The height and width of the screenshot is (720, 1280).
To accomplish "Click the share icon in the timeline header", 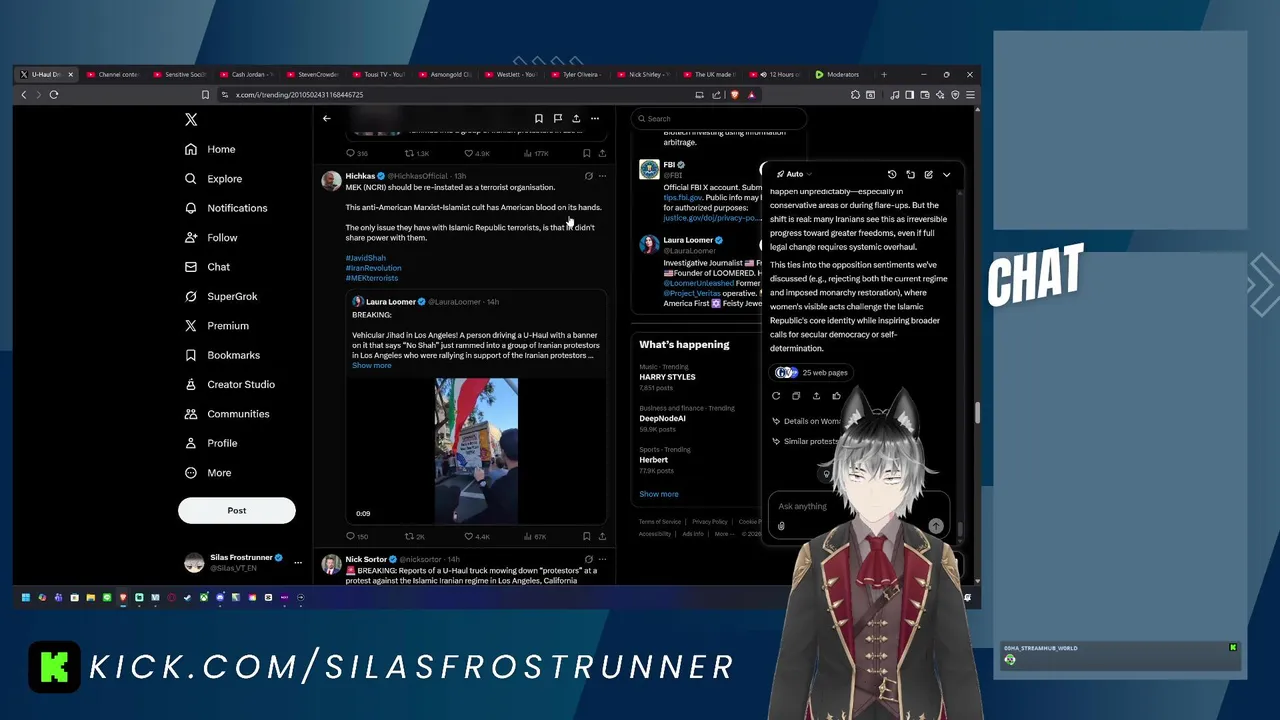I will coord(576,118).
